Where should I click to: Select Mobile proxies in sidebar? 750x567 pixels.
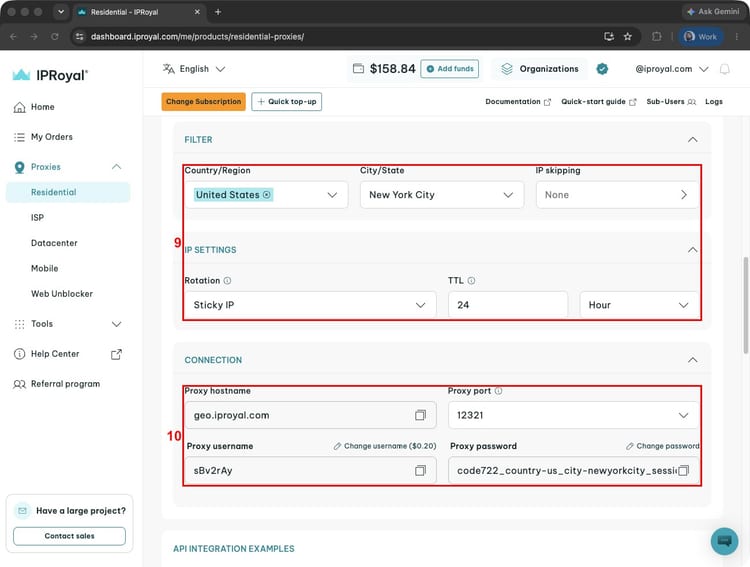44,268
